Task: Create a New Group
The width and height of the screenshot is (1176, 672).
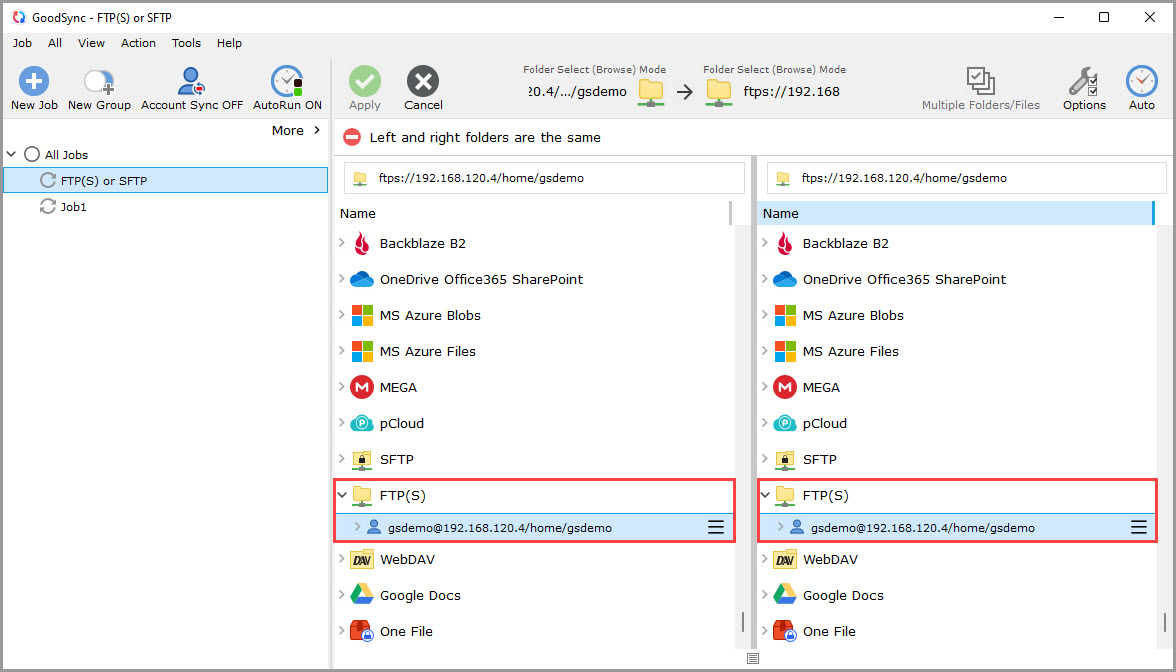Action: coord(99,82)
